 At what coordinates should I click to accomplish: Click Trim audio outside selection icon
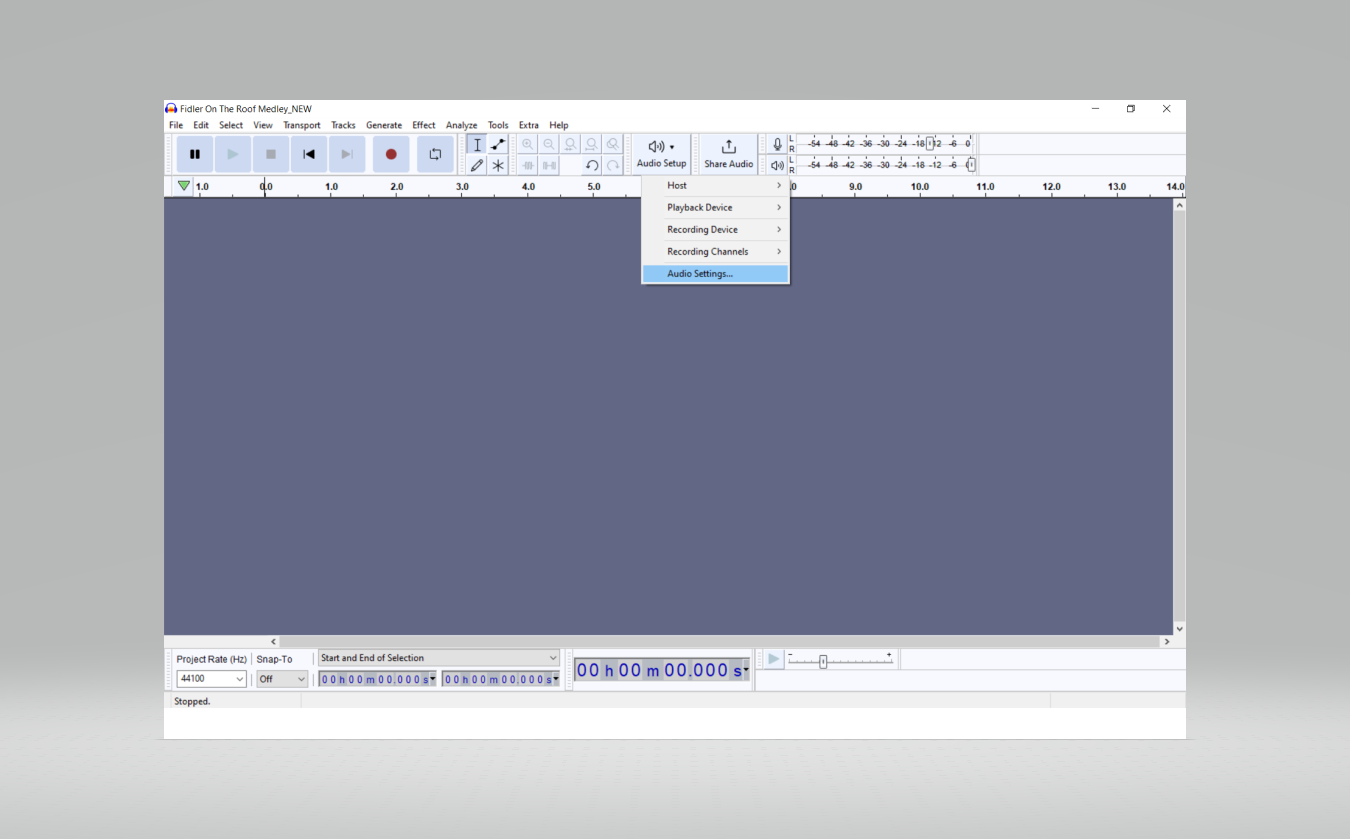[x=528, y=165]
